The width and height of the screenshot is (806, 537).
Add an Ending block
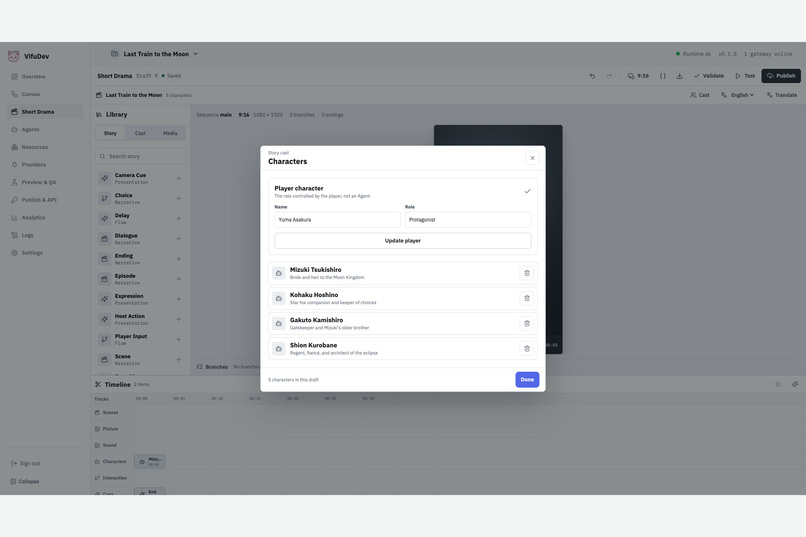178,259
